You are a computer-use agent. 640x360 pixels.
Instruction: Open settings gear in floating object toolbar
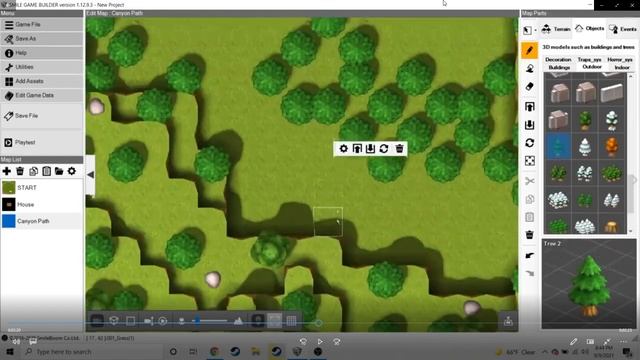[344, 149]
